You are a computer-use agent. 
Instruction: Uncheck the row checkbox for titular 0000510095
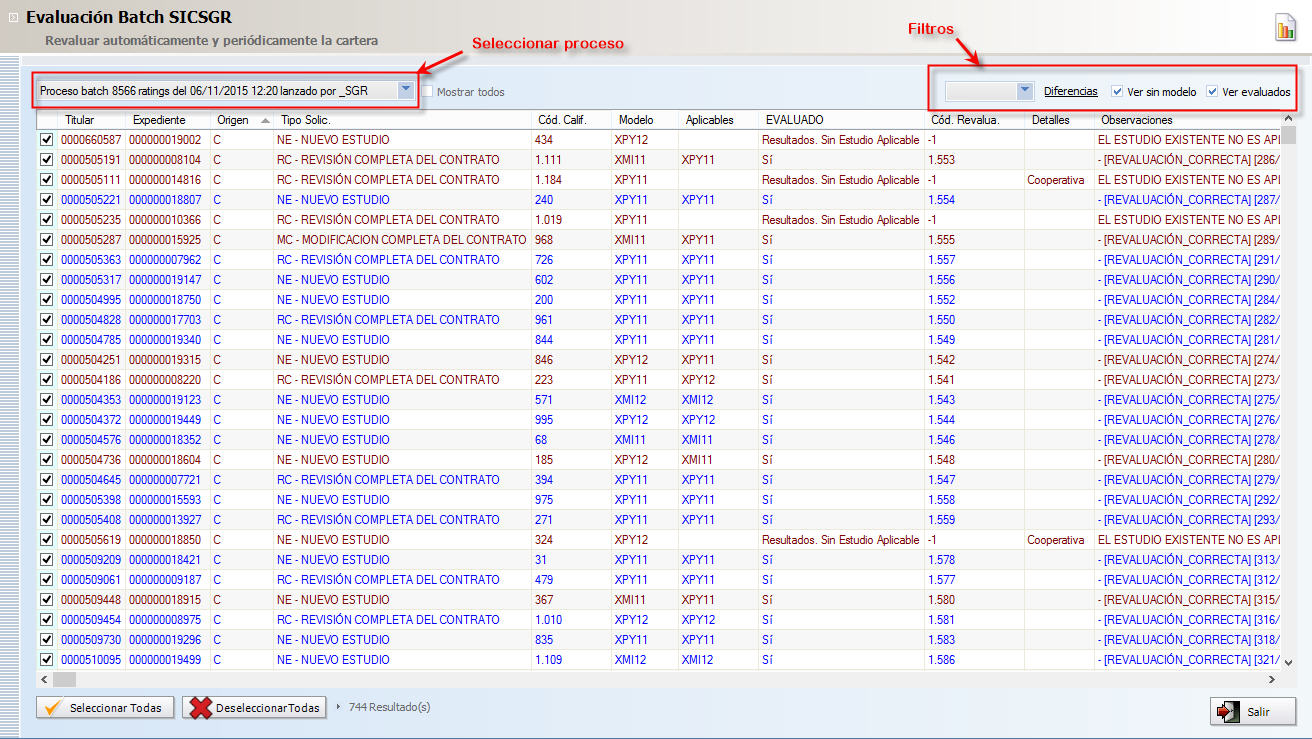[x=46, y=660]
